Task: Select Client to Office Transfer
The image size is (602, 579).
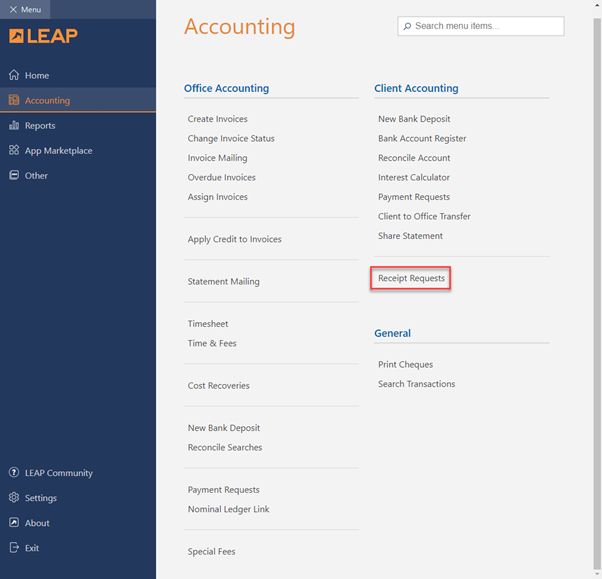Action: pyautogui.click(x=424, y=216)
